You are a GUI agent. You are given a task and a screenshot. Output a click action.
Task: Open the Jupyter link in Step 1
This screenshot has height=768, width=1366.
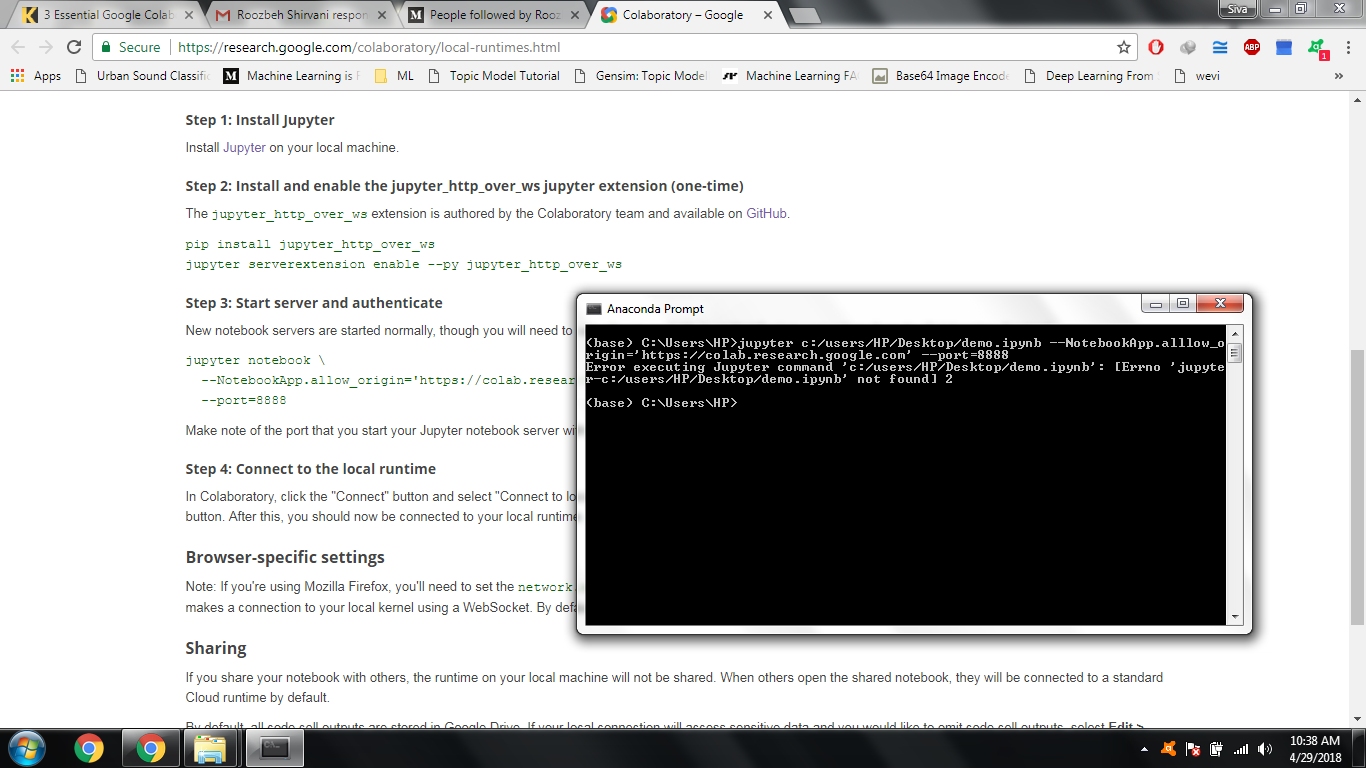(244, 147)
